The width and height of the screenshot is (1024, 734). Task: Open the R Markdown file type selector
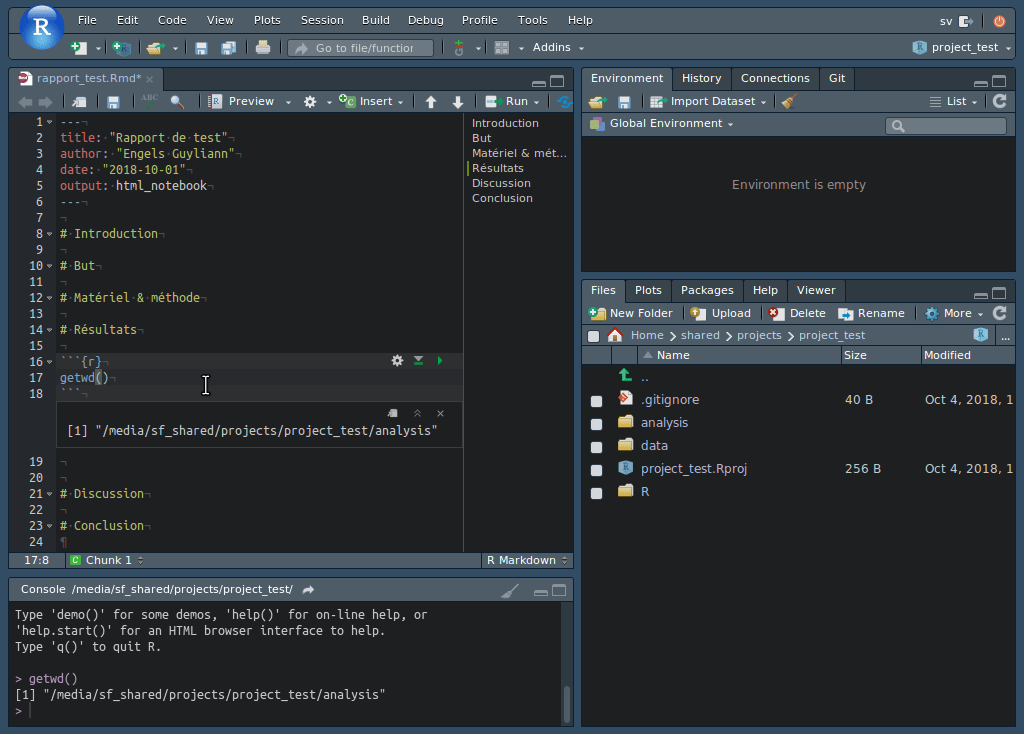click(527, 560)
